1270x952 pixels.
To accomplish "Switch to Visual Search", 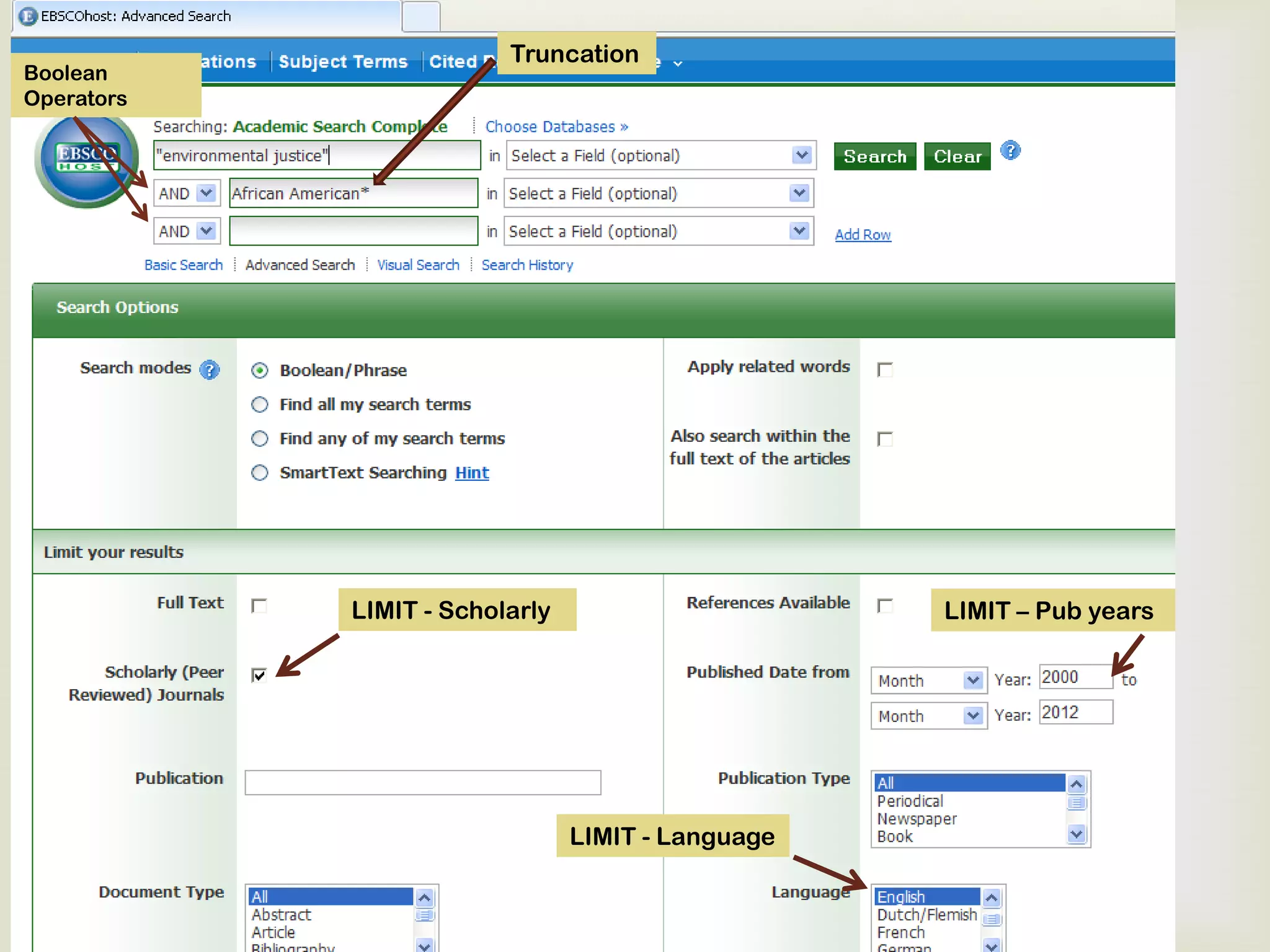I will [x=418, y=265].
